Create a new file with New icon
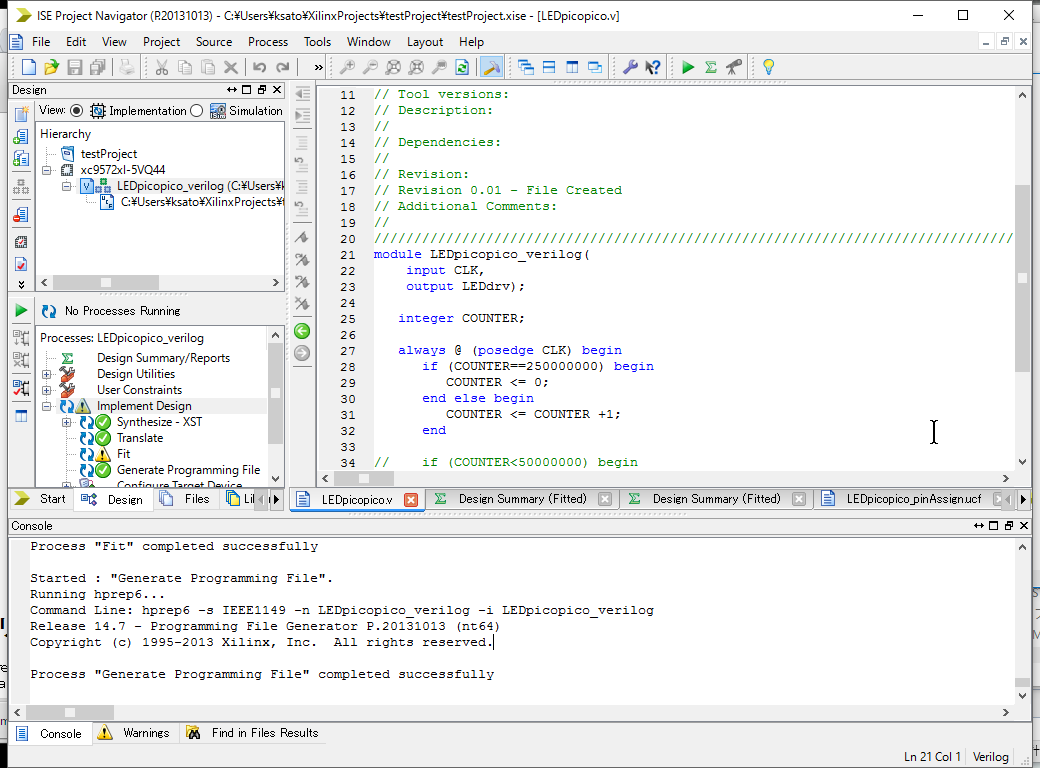 tap(29, 67)
